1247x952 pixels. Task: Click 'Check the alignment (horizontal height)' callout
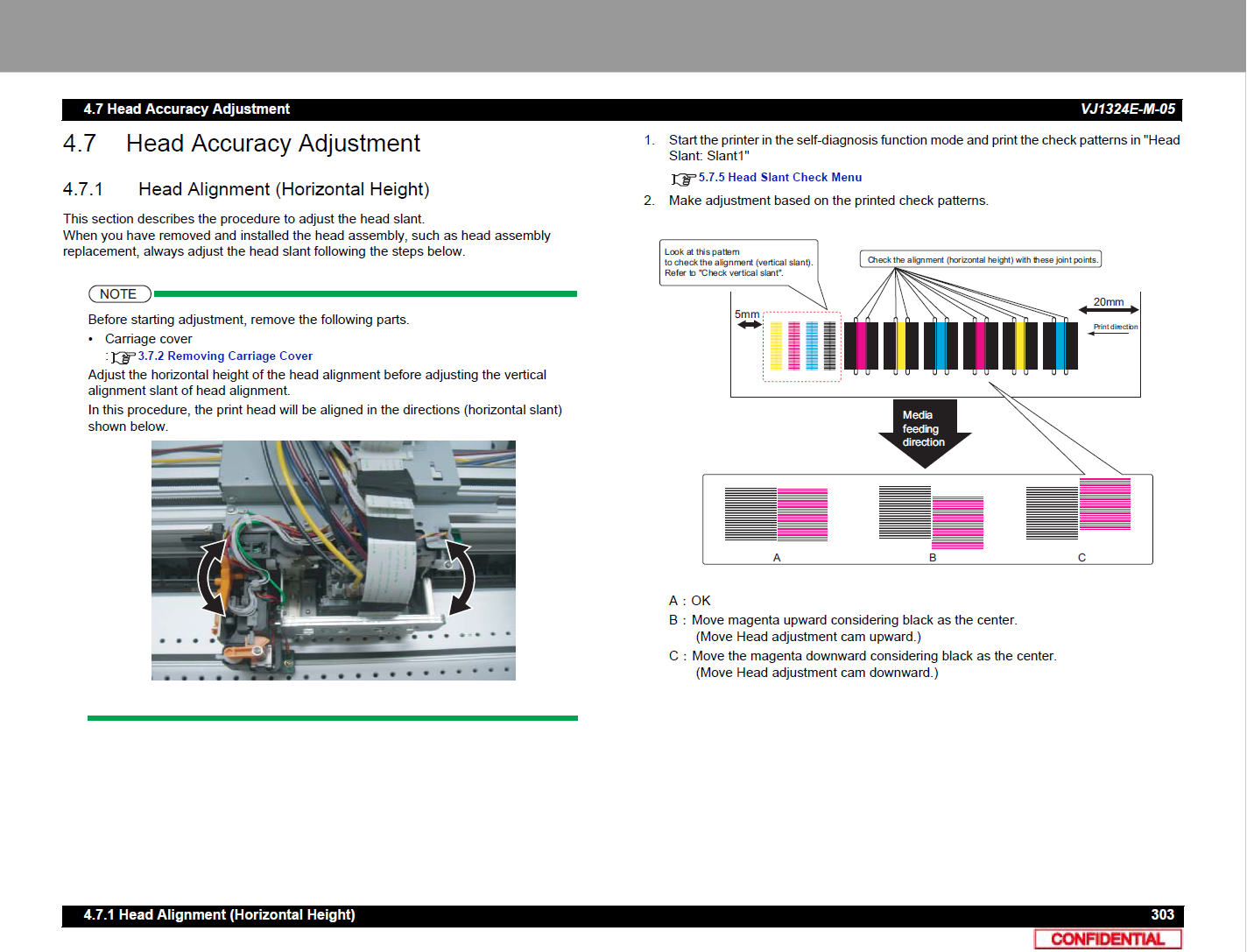pos(982,260)
